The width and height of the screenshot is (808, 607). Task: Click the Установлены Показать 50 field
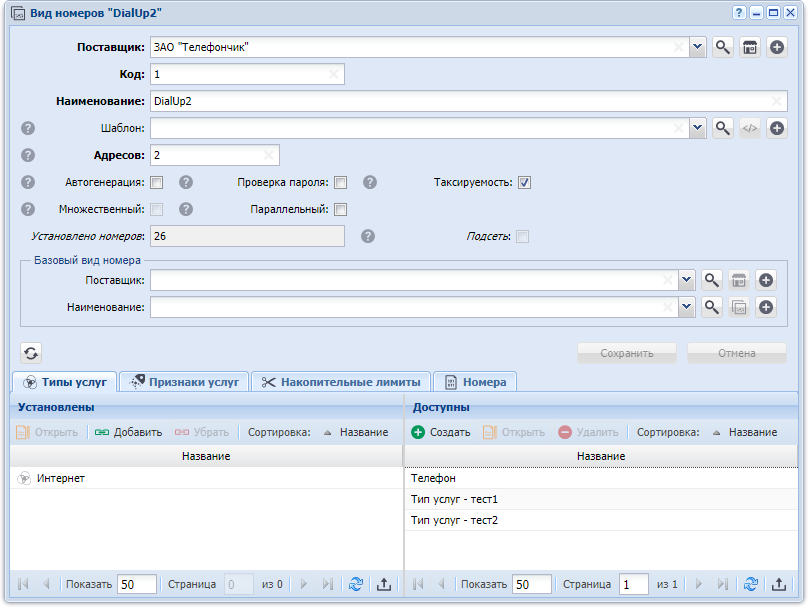[x=137, y=584]
